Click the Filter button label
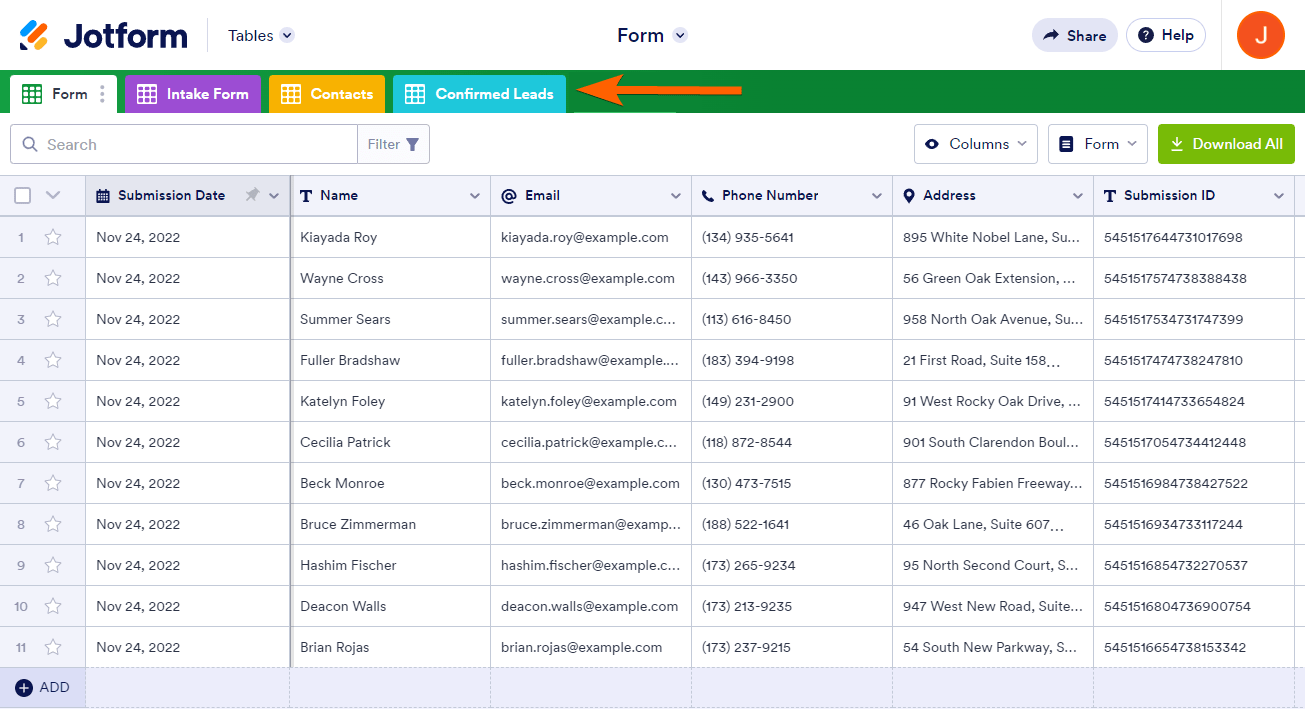 [x=384, y=144]
